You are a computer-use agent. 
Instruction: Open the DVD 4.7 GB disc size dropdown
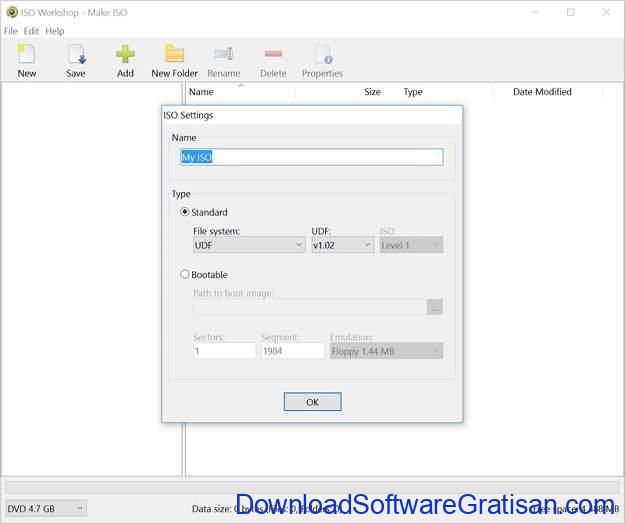point(46,509)
